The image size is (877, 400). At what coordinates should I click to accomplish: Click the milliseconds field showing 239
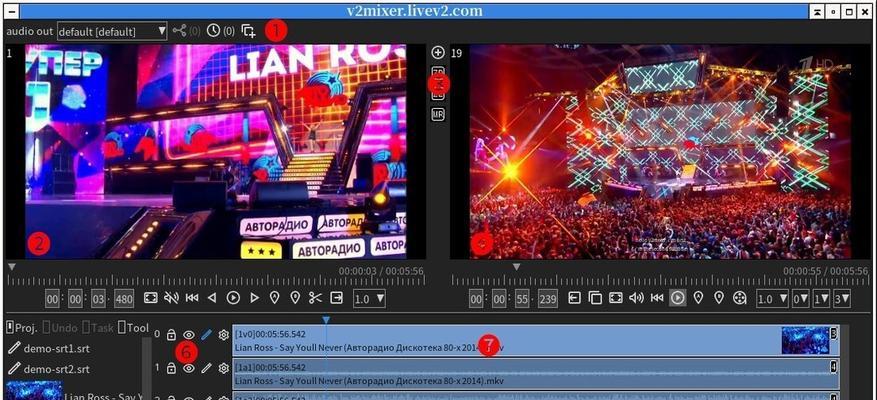coord(548,299)
